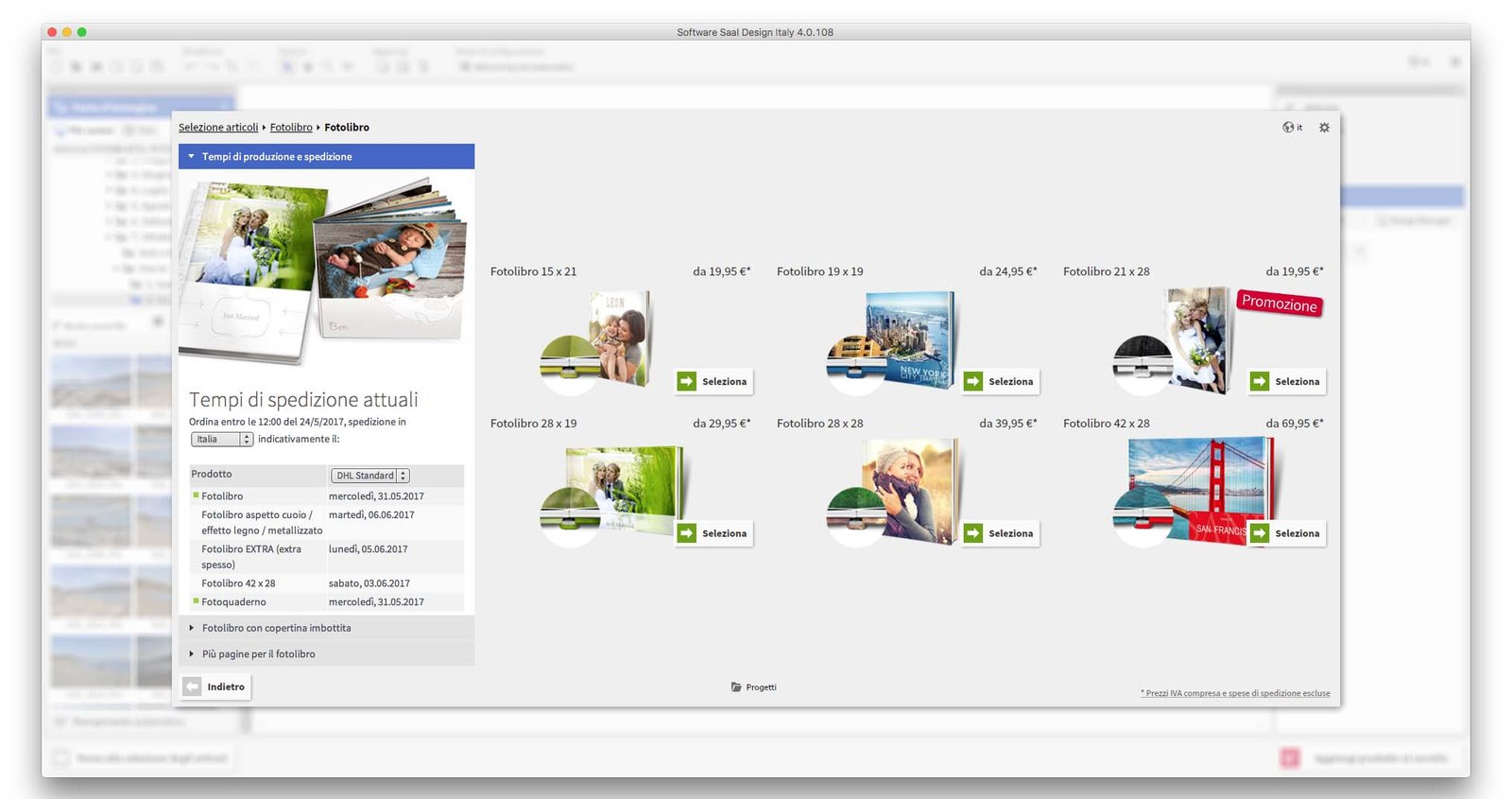Click the green arrow for Fotolibro 42 x 28

(x=1260, y=533)
